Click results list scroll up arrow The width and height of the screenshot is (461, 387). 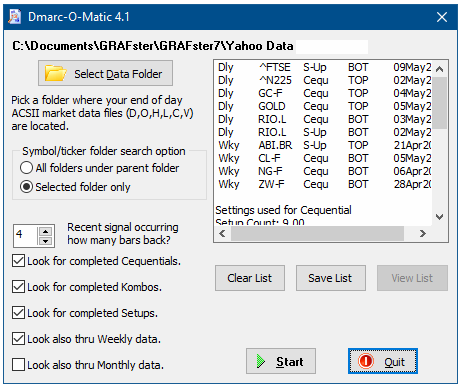pos(440,69)
